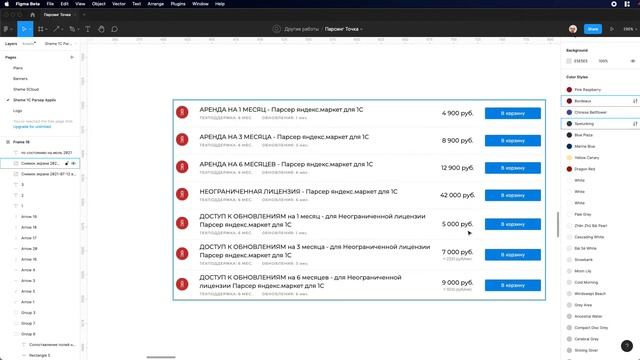Viewport: 640px width, 360px height.
Task: Open the Object menu
Action: pos(98,4)
